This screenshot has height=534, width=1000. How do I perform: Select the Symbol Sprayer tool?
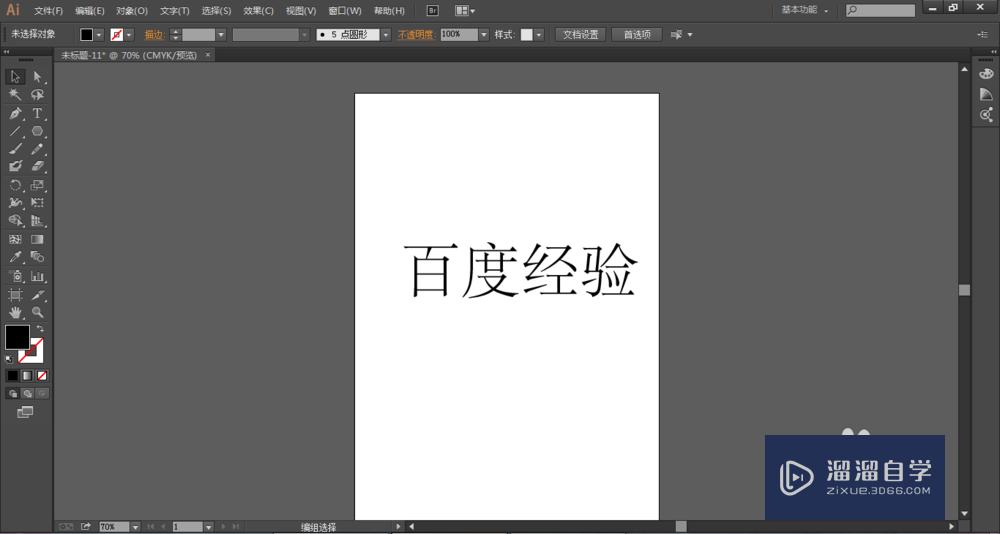pos(15,276)
